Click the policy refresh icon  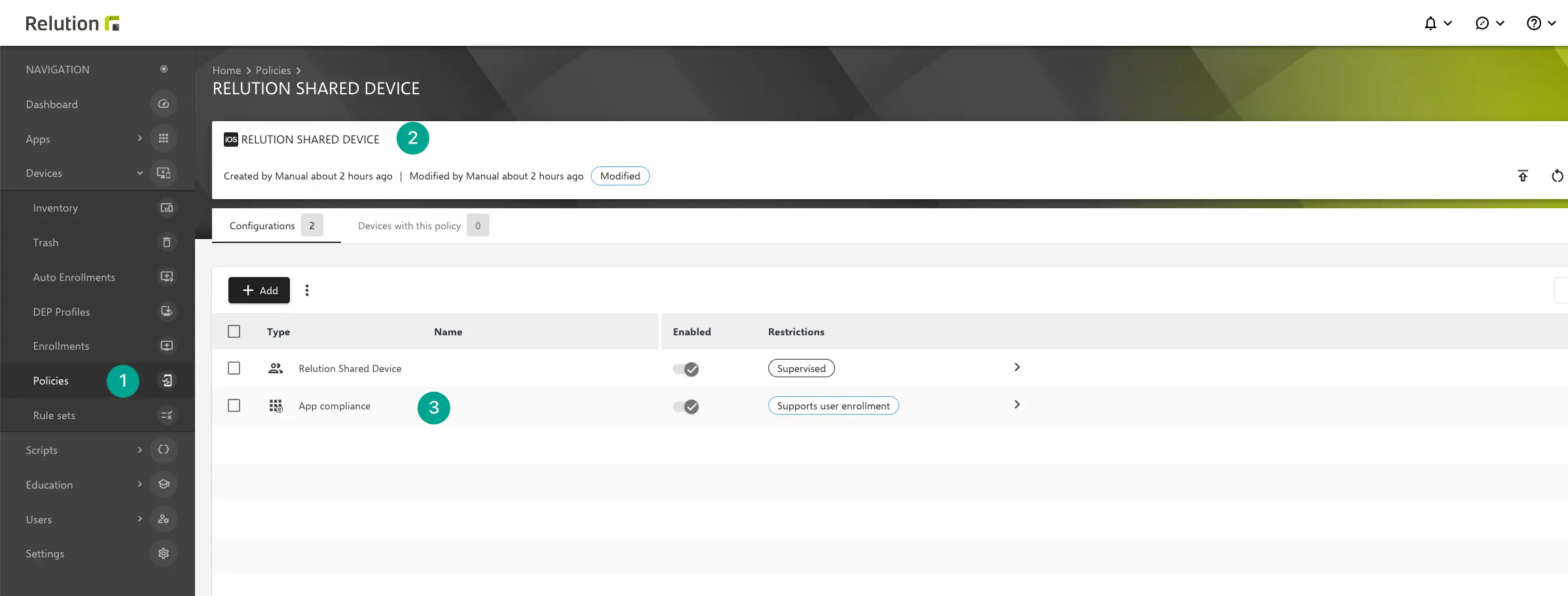pos(1558,176)
